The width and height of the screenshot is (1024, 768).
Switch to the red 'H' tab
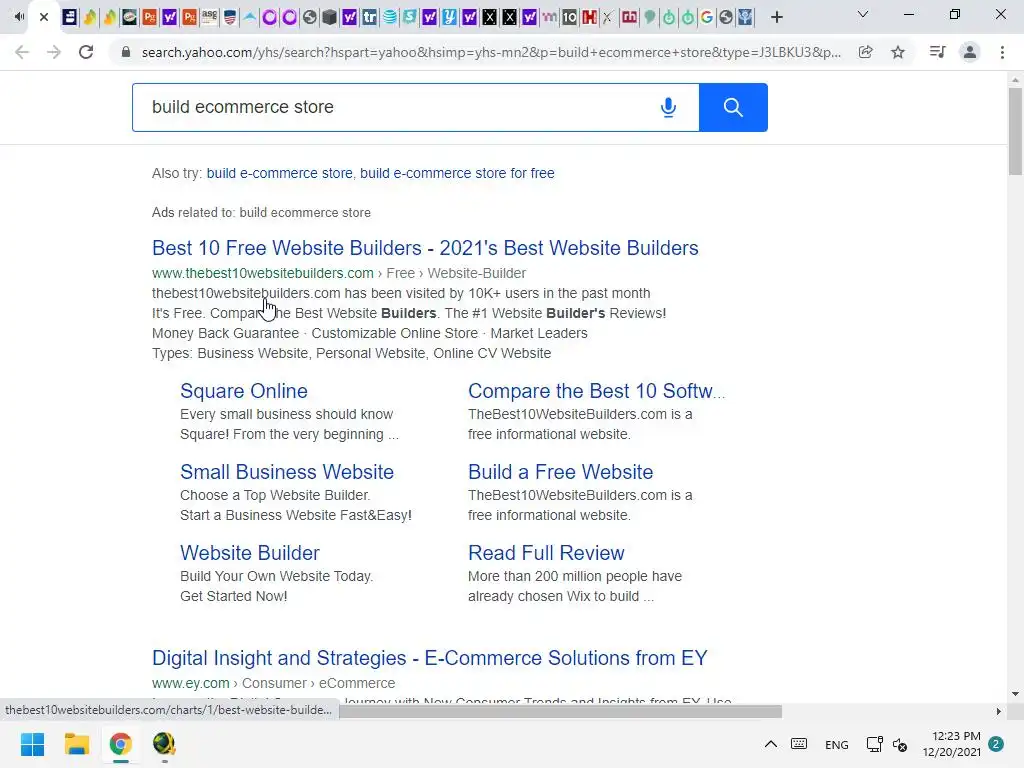(x=589, y=17)
